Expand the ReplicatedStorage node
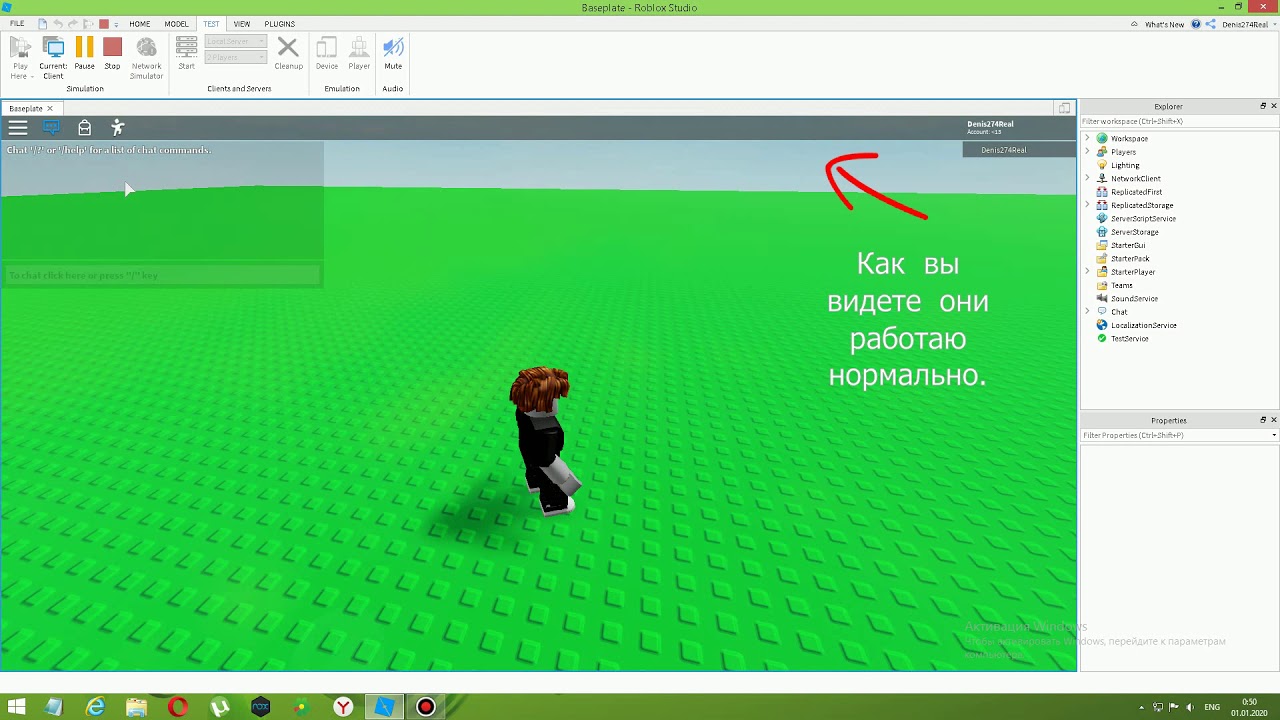Screen dimensions: 1280x720 click(x=1088, y=205)
